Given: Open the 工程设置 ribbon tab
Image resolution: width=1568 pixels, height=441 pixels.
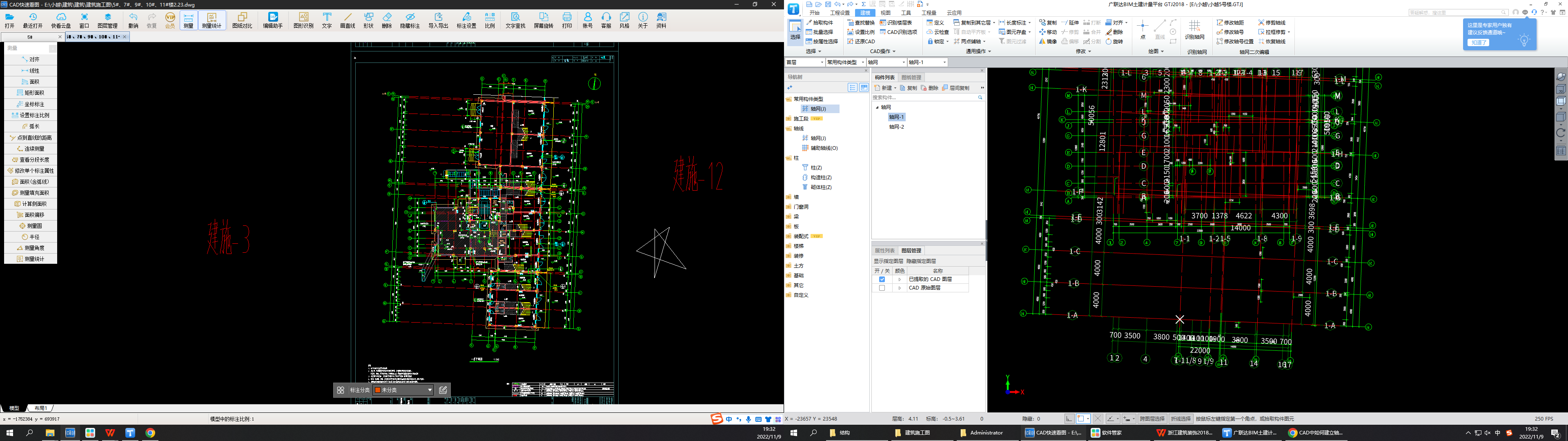Looking at the screenshot, I should [x=840, y=12].
